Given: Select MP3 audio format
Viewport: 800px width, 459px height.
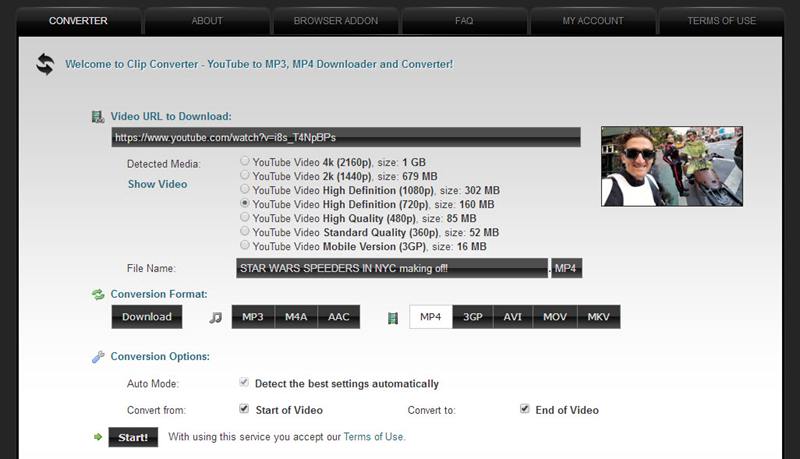Looking at the screenshot, I should click(253, 317).
